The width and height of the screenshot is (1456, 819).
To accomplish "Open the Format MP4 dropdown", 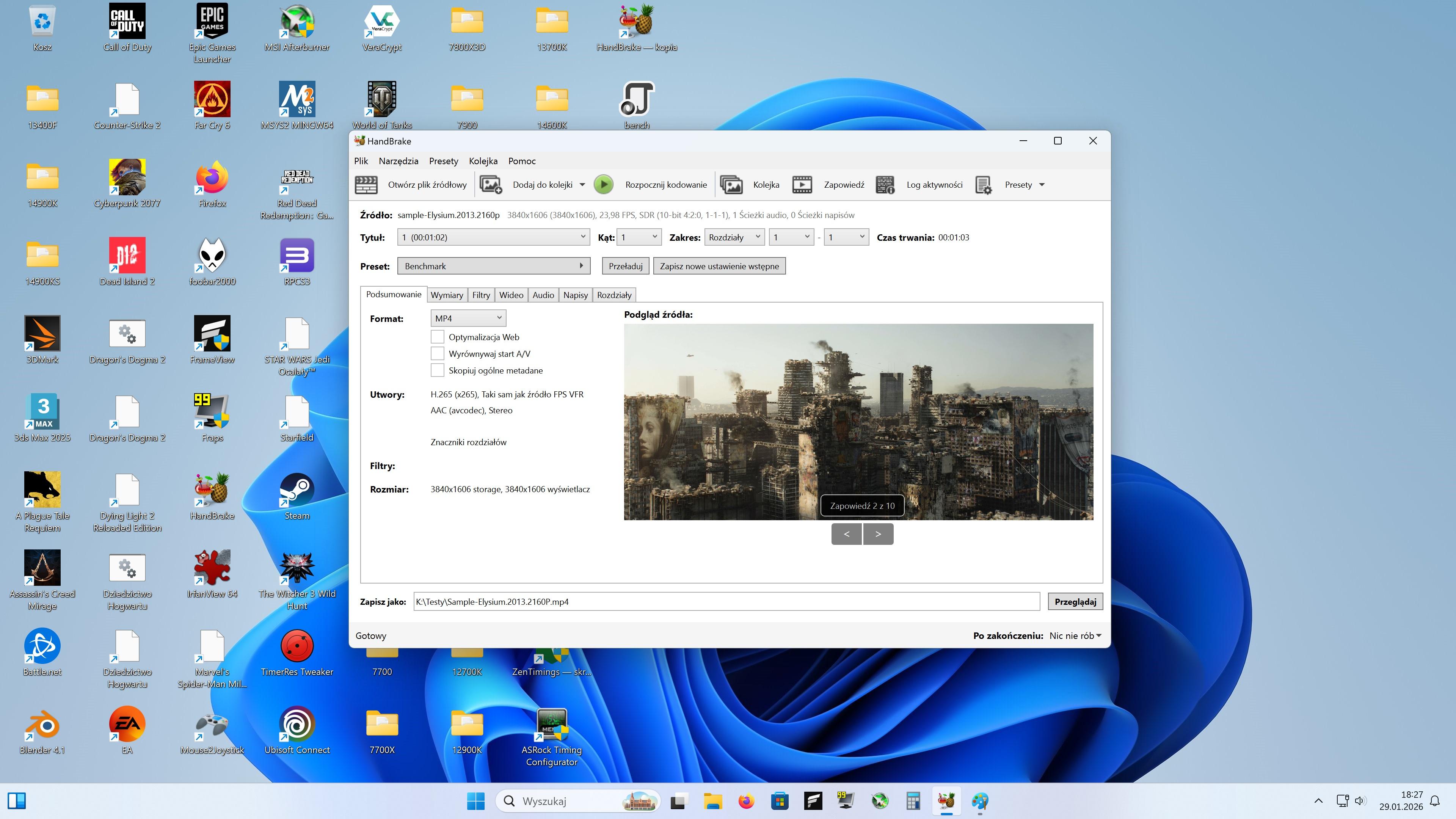I will click(468, 319).
